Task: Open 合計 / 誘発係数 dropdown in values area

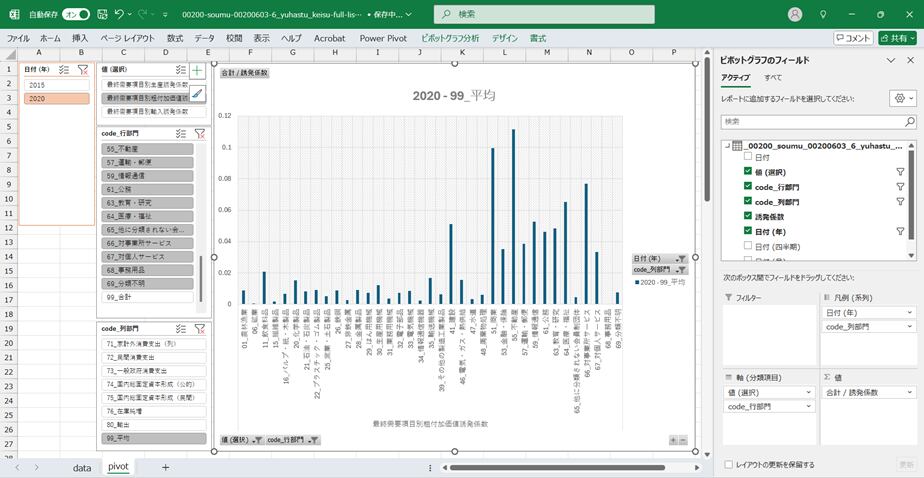Action: tap(911, 393)
